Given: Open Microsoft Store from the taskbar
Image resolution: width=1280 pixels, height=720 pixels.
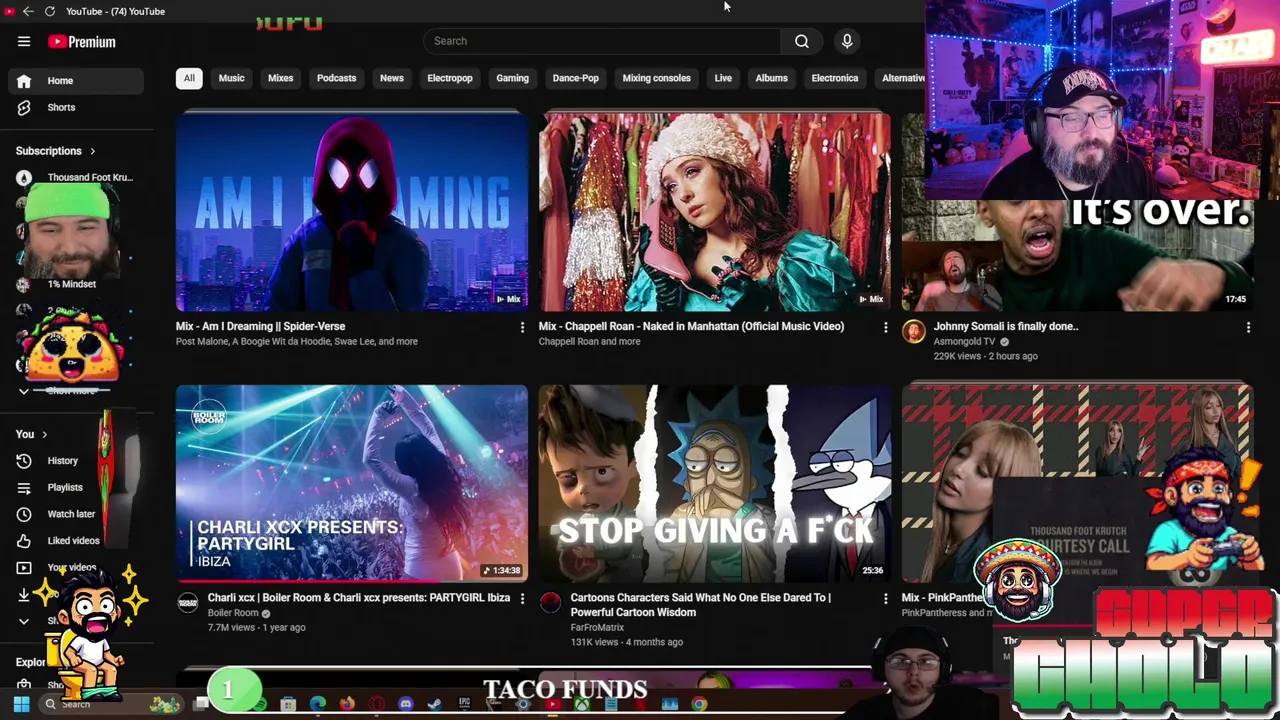Looking at the screenshot, I should pyautogui.click(x=288, y=704).
